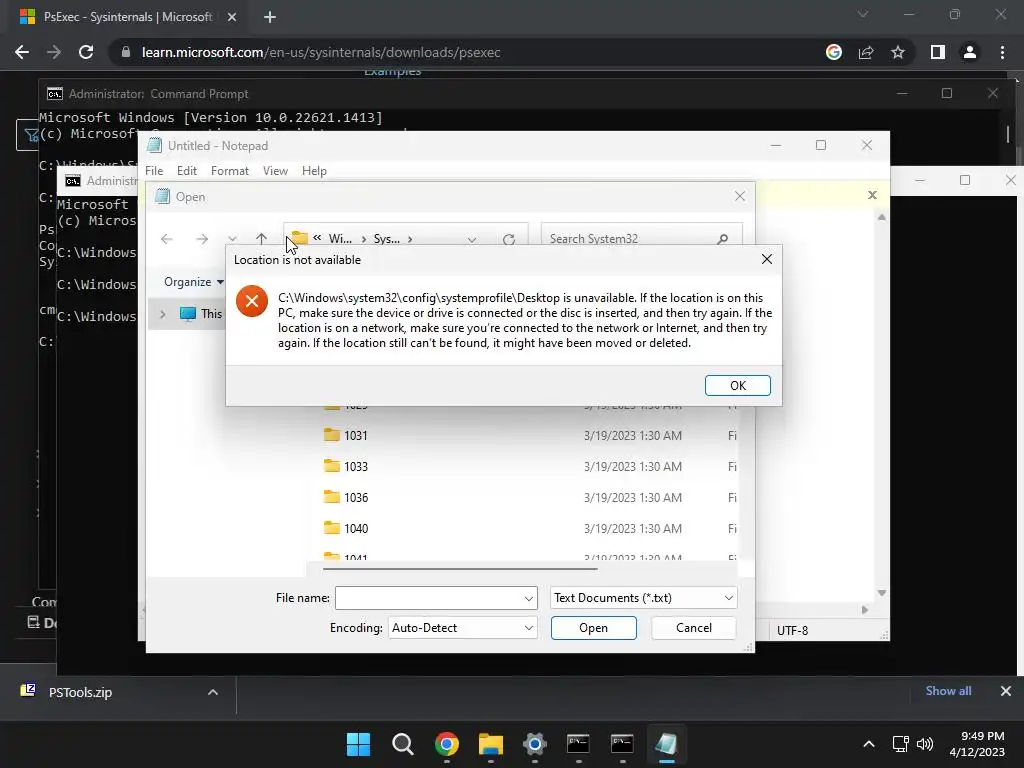1024x768 pixels.
Task: Click the network icon in the tray
Action: (901, 744)
